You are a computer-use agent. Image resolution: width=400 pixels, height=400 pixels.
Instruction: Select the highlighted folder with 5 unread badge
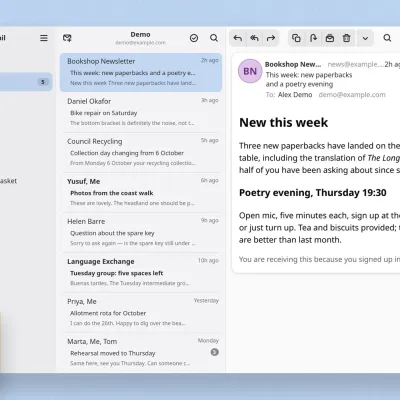[x=26, y=82]
